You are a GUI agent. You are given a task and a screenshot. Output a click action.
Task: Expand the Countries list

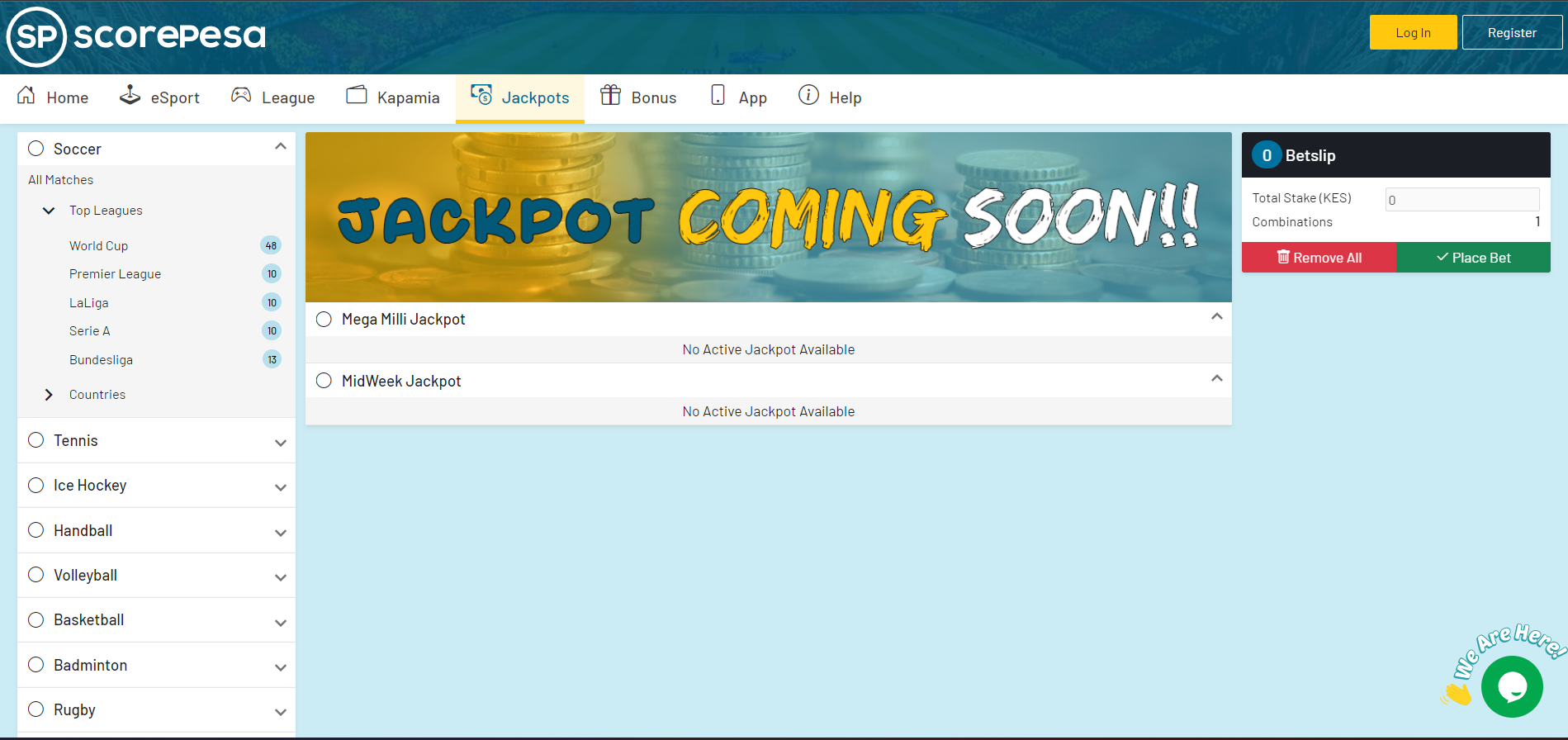49,395
